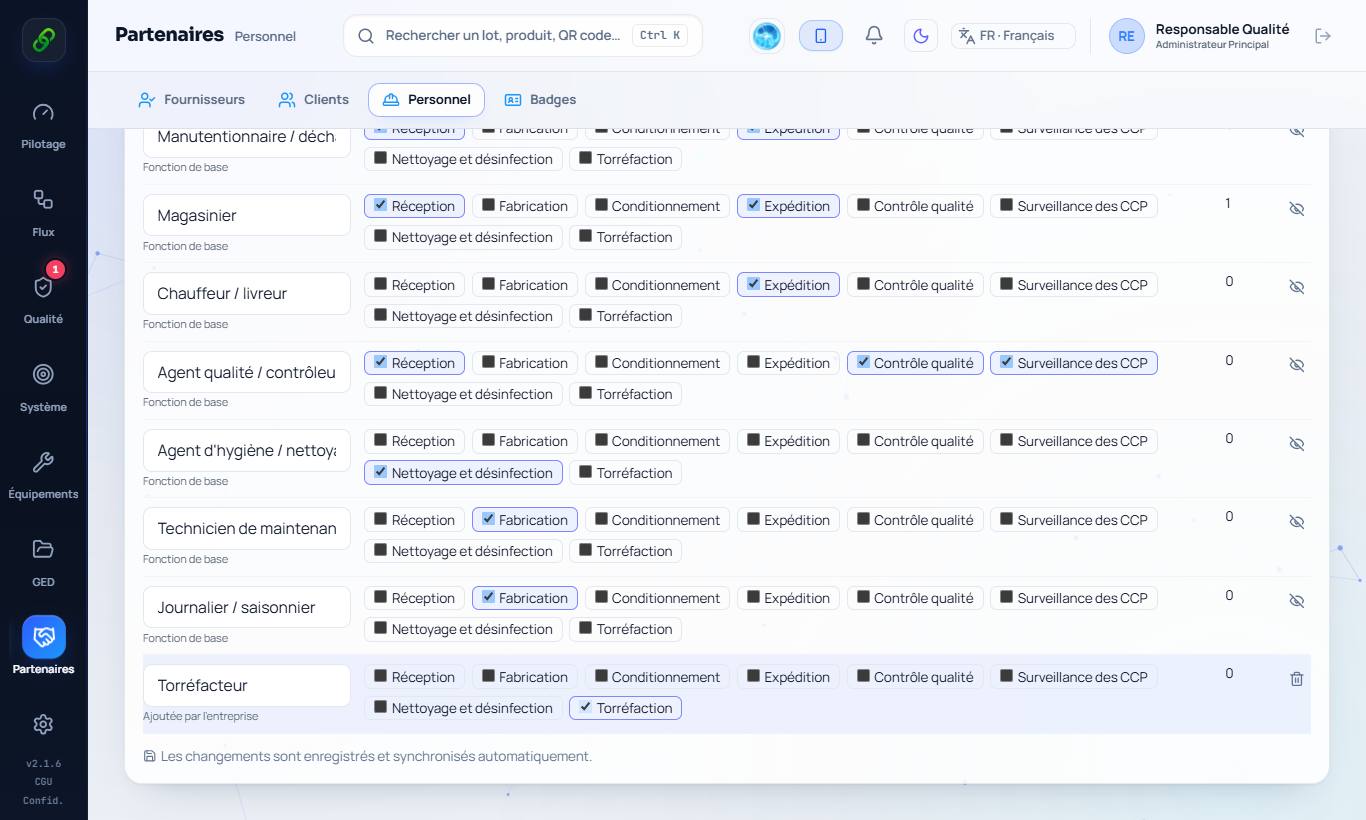This screenshot has height=820, width=1366.
Task: Open the Qualité shield section
Action: (43, 300)
